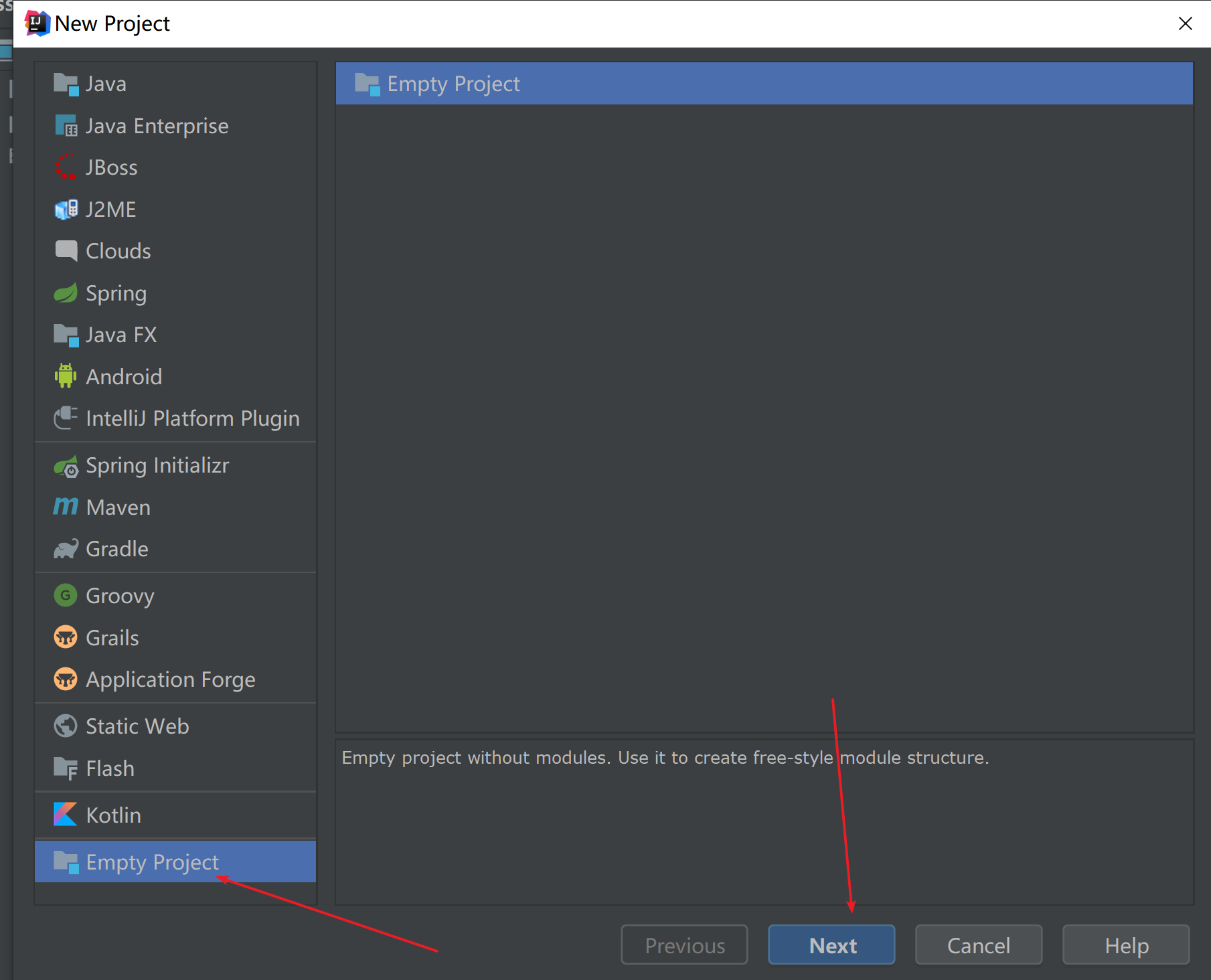Click the disabled Previous button
1211x980 pixels.
point(684,945)
